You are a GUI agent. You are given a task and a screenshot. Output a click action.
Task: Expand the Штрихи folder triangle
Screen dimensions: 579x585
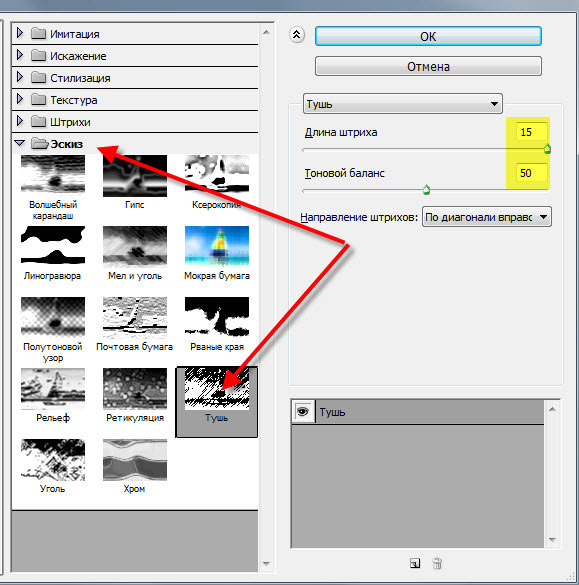point(20,121)
